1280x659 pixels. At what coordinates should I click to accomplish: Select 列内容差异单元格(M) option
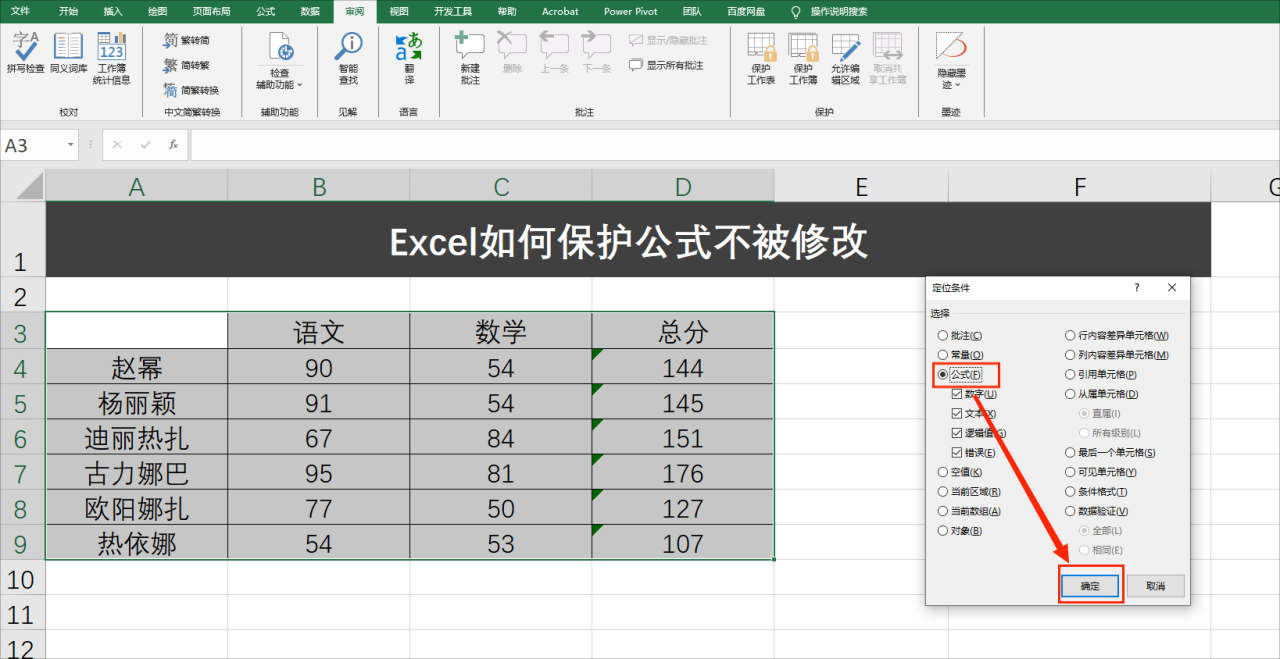pos(1117,355)
